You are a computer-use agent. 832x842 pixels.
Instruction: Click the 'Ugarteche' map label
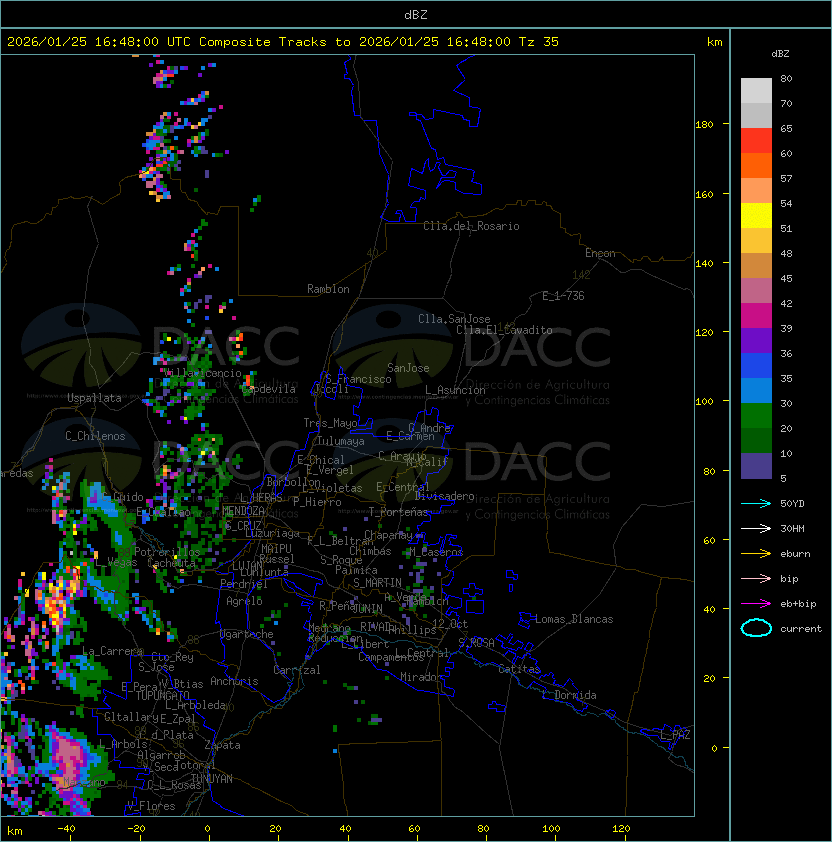[x=247, y=634]
